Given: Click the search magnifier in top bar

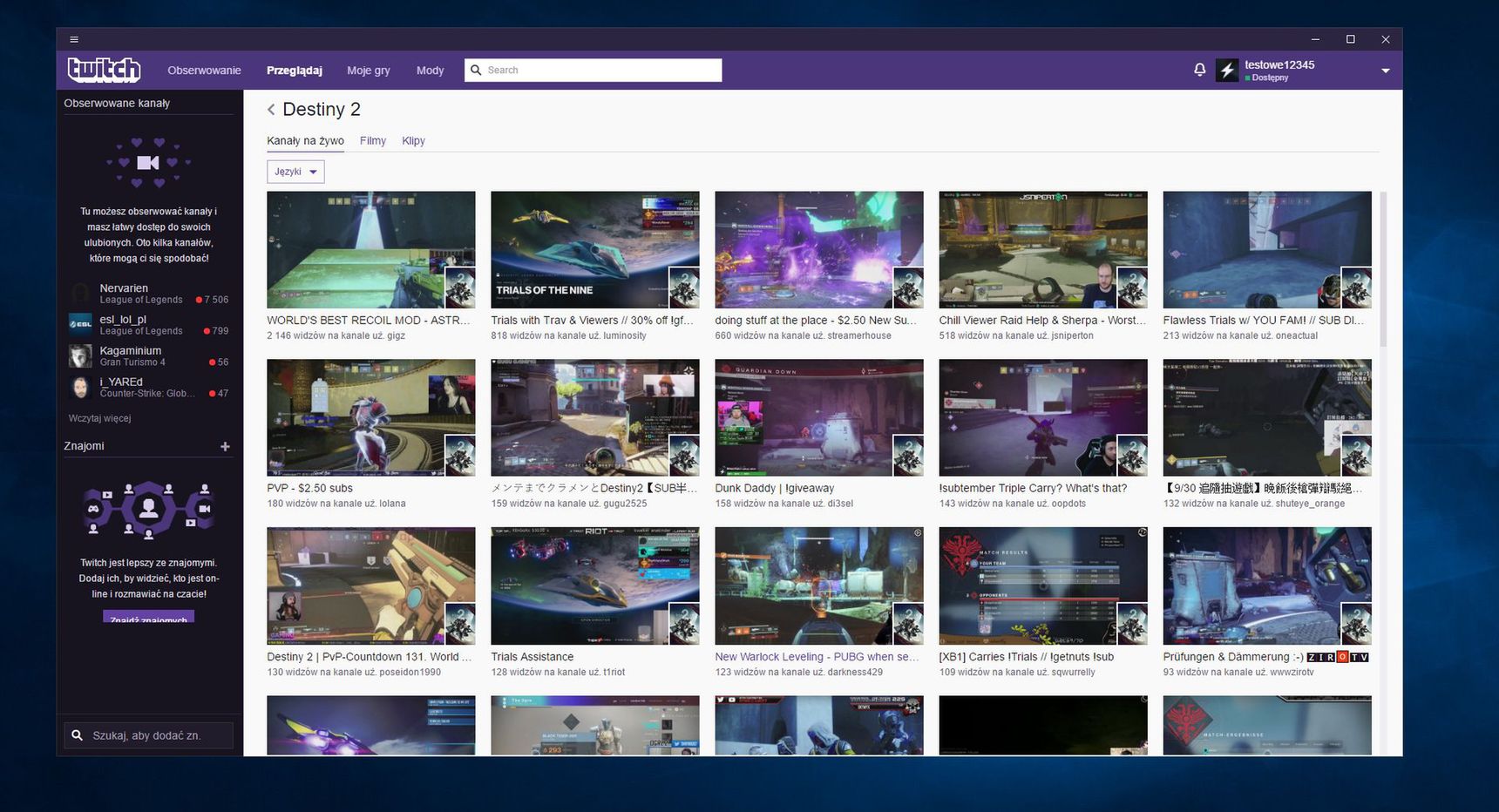Looking at the screenshot, I should tap(476, 70).
